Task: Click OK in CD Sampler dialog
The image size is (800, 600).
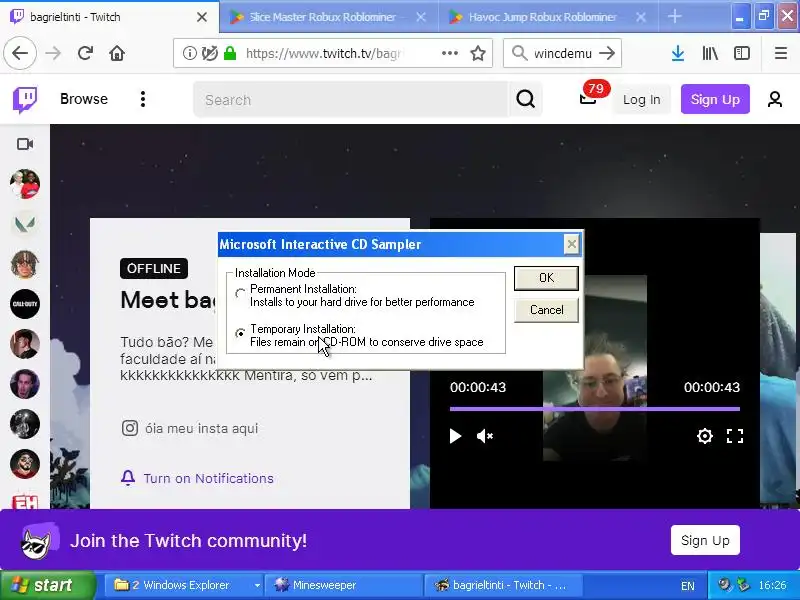Action: coord(546,278)
